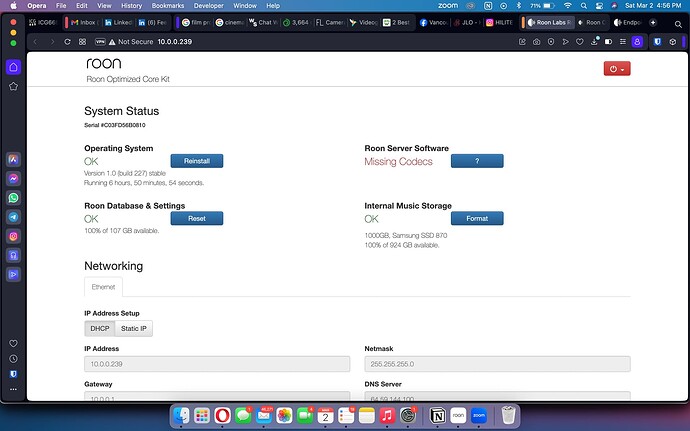Reset the Roon Database & Settings
690x431 pixels.
[x=197, y=218]
